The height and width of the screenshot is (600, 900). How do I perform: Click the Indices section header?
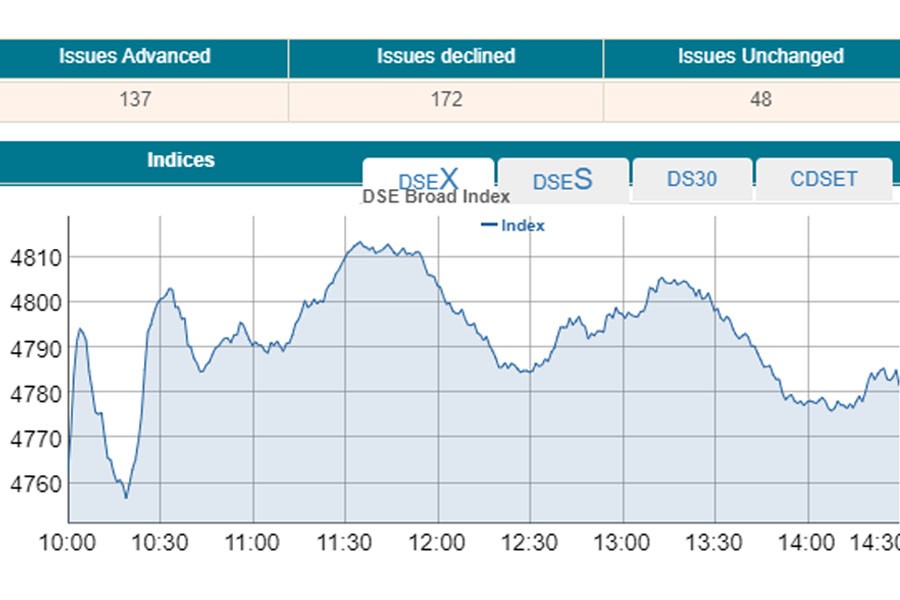tap(180, 160)
